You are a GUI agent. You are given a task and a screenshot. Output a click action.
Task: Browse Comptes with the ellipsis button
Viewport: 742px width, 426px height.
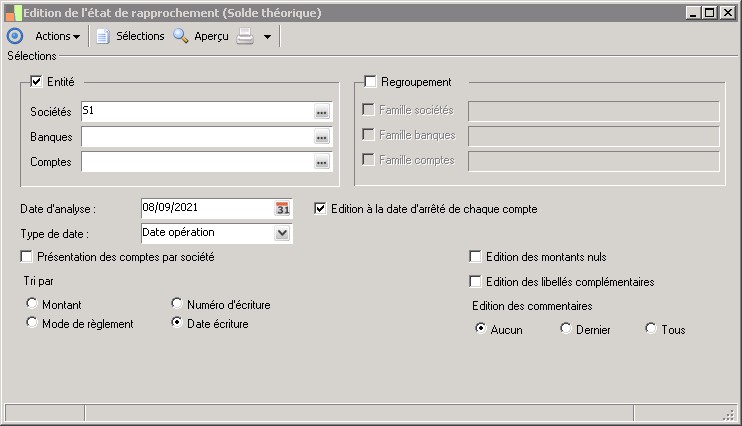point(321,161)
